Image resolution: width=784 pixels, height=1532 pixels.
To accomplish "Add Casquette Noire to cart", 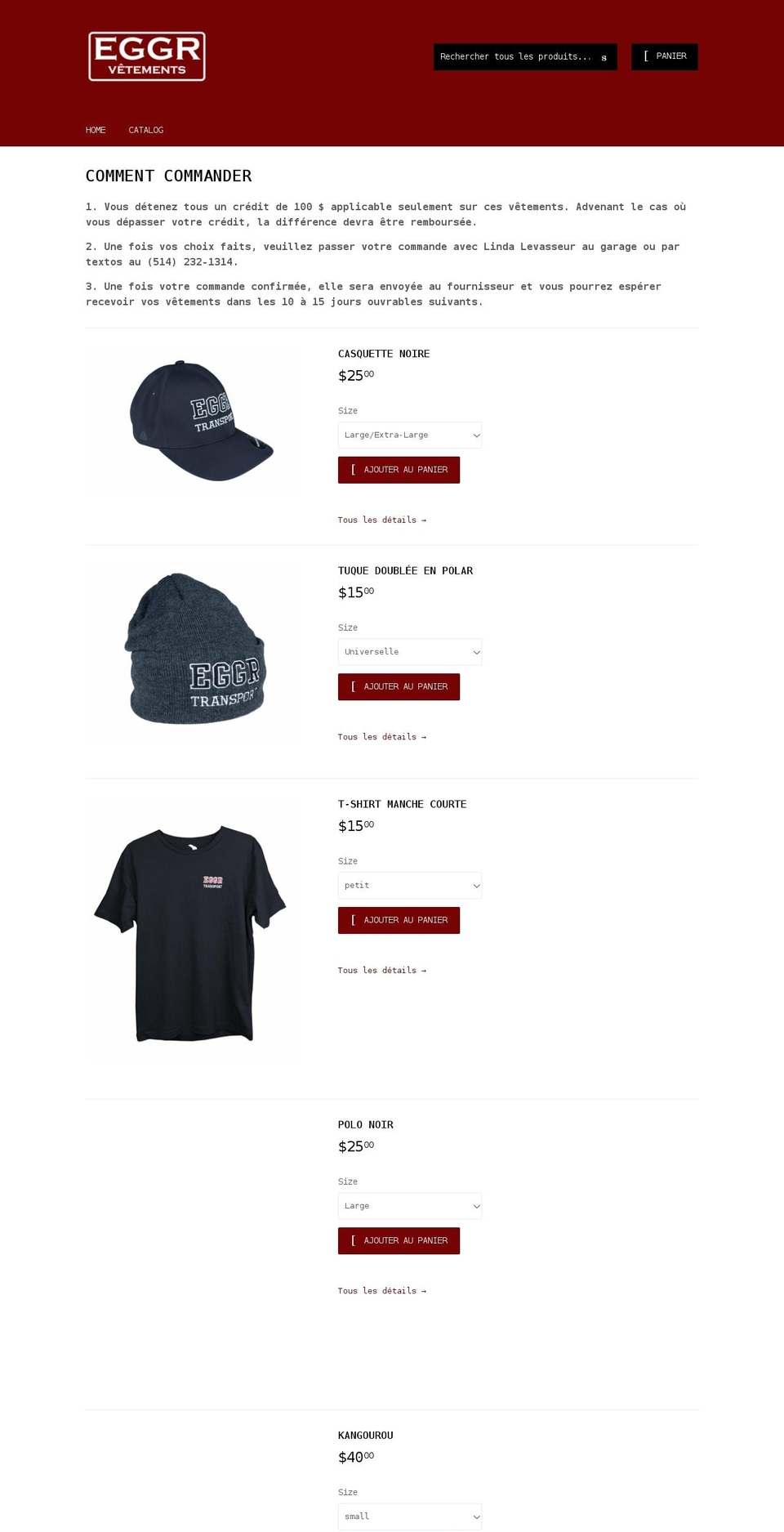I will point(399,470).
